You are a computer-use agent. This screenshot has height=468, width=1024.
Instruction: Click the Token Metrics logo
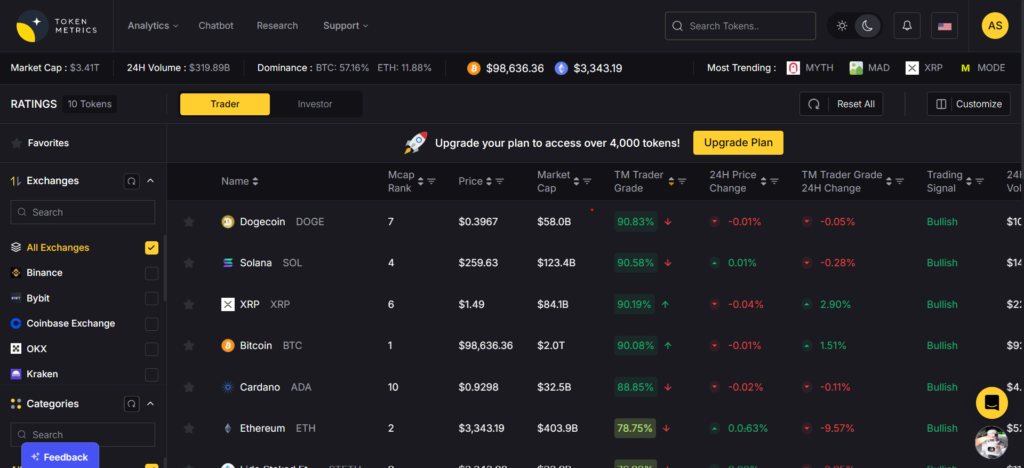click(57, 25)
